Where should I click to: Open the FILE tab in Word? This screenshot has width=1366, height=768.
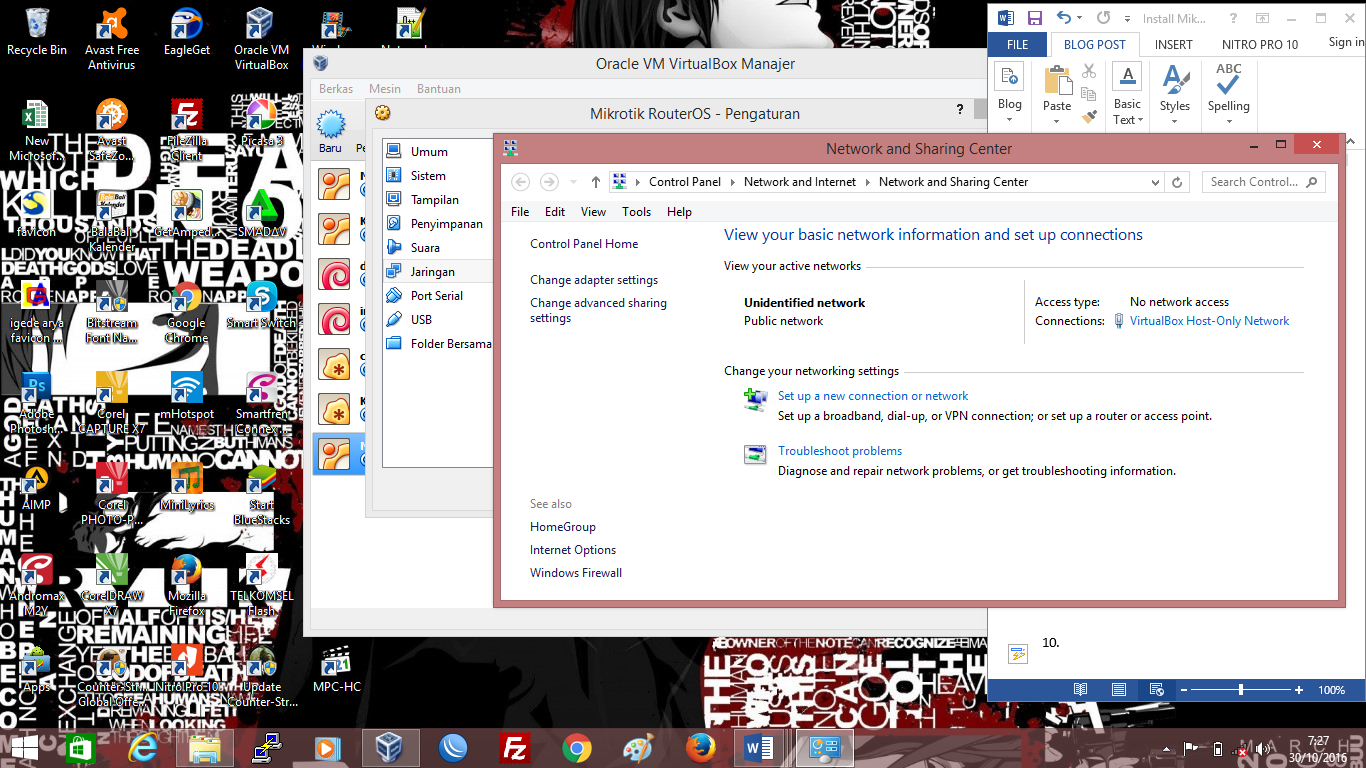coord(1018,44)
